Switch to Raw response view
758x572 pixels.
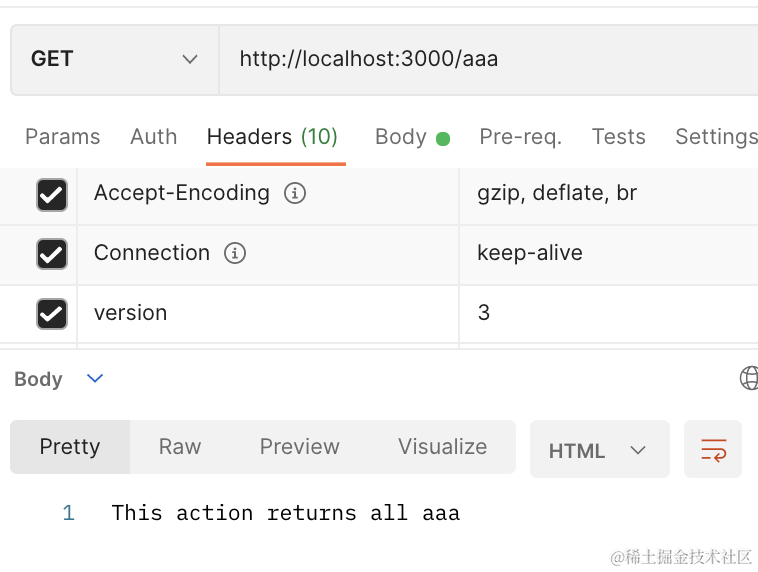(180, 447)
